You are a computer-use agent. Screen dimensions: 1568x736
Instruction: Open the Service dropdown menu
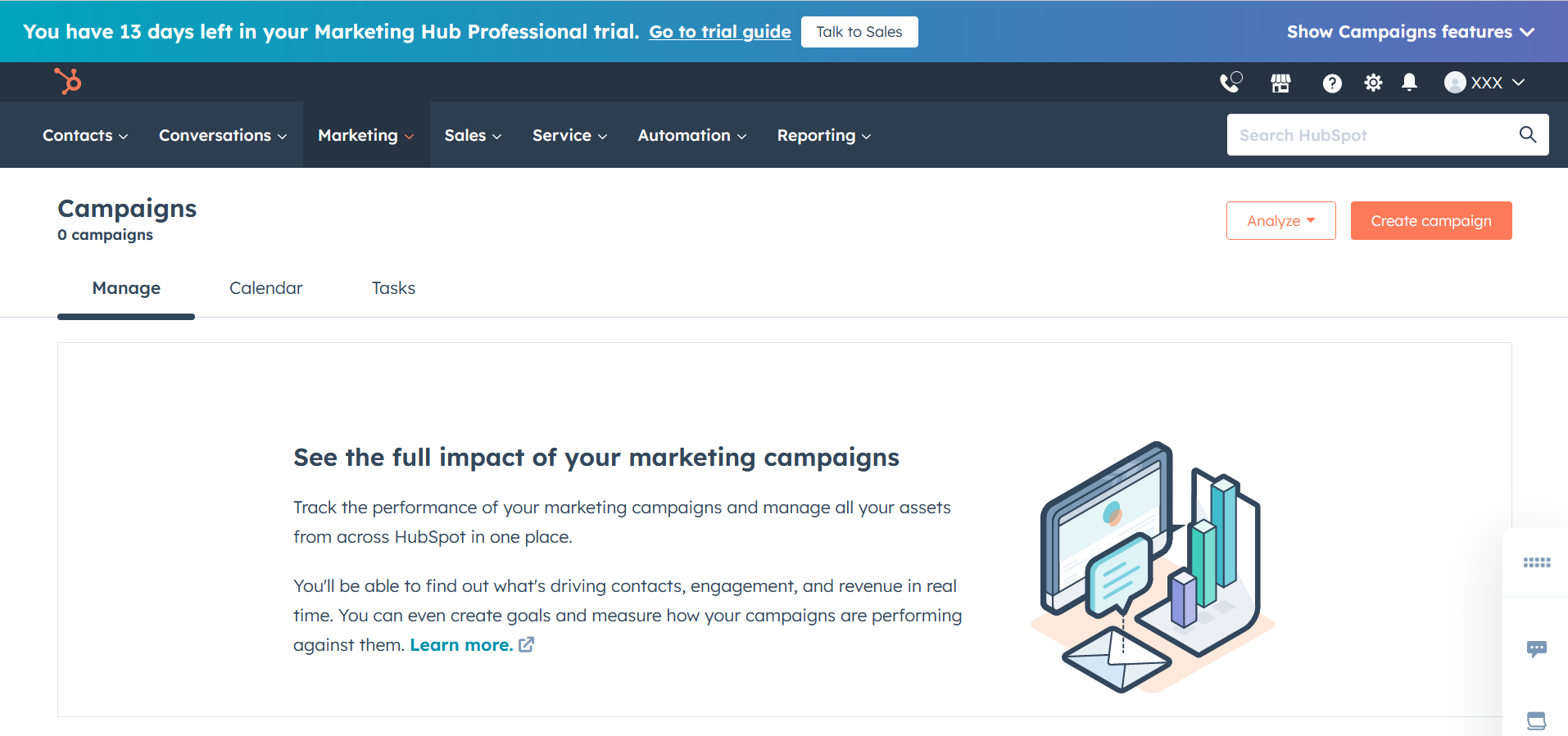point(570,135)
